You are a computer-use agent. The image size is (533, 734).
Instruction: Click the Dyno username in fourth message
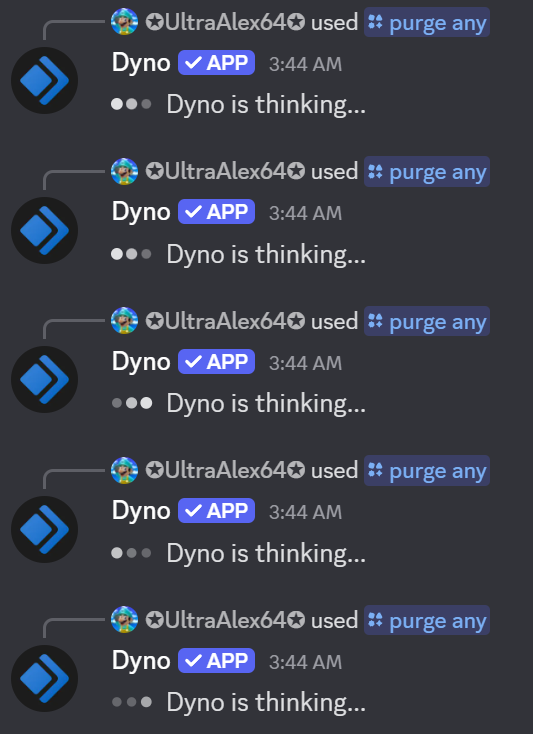[x=141, y=511]
